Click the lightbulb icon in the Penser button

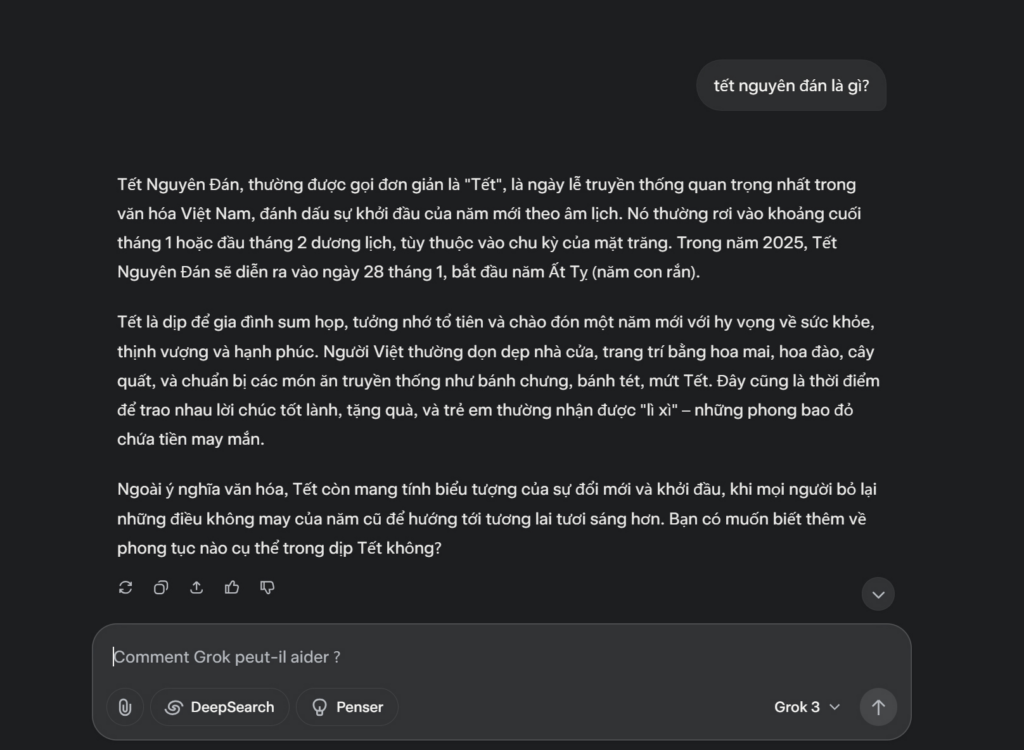[x=320, y=707]
